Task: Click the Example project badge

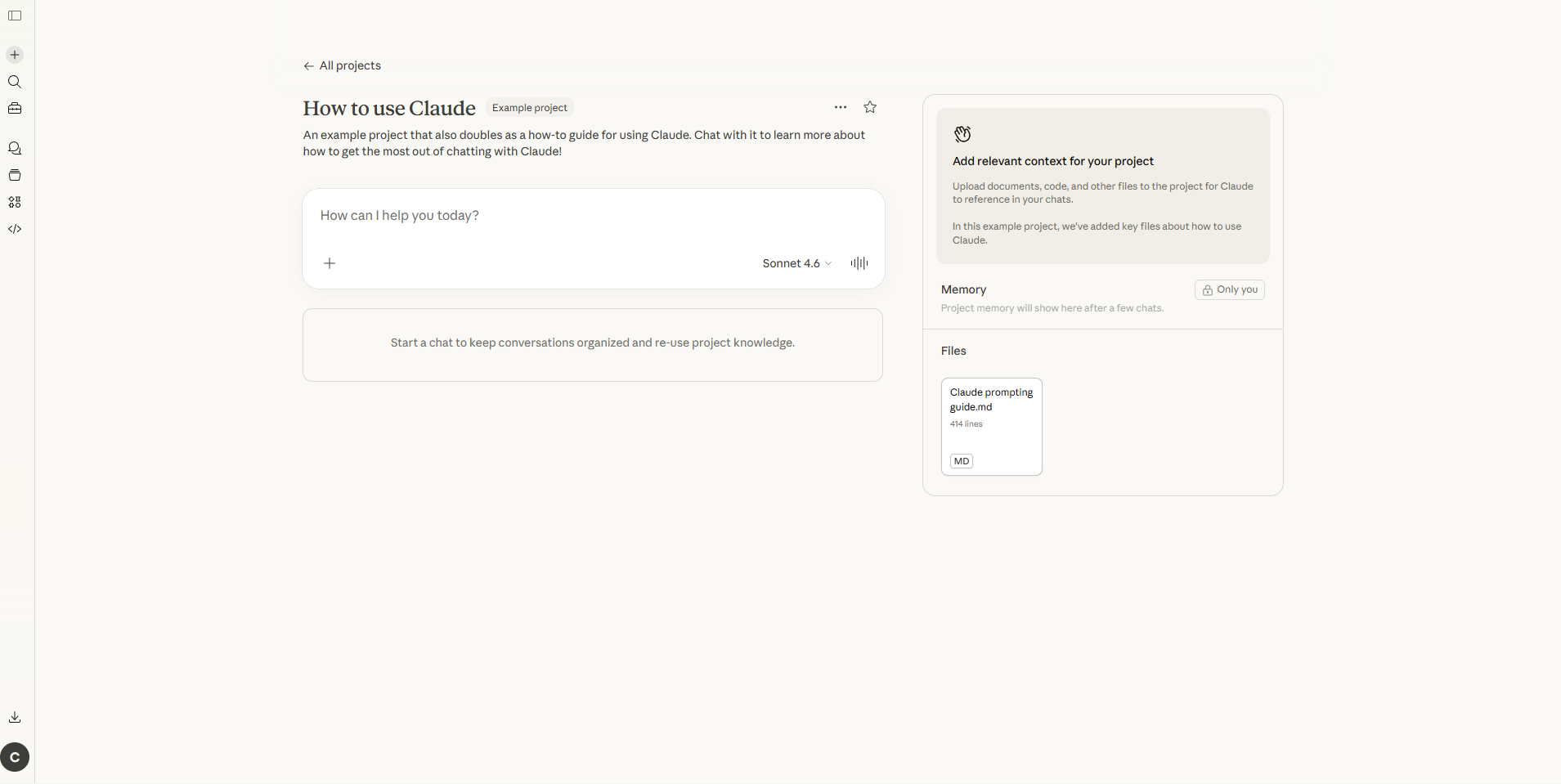Action: 529,108
